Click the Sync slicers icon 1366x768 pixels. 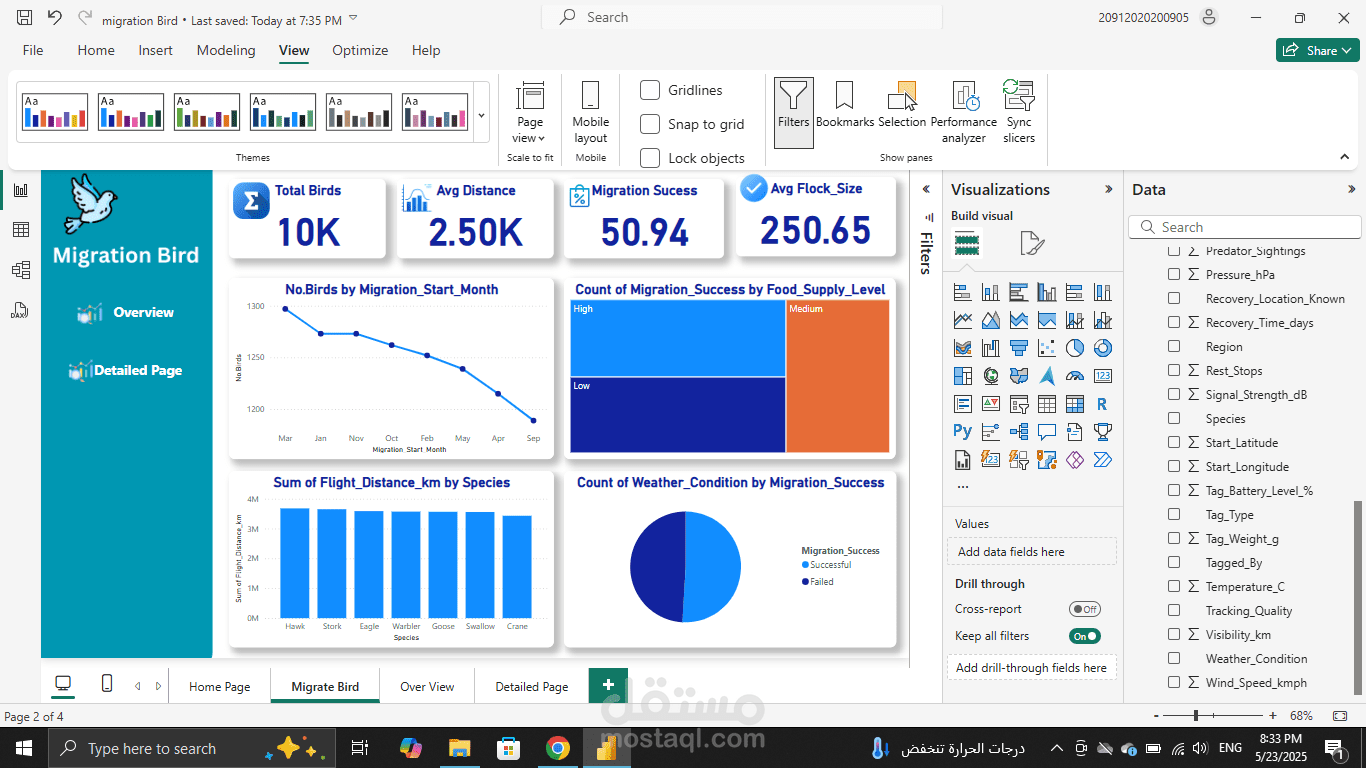click(1018, 112)
